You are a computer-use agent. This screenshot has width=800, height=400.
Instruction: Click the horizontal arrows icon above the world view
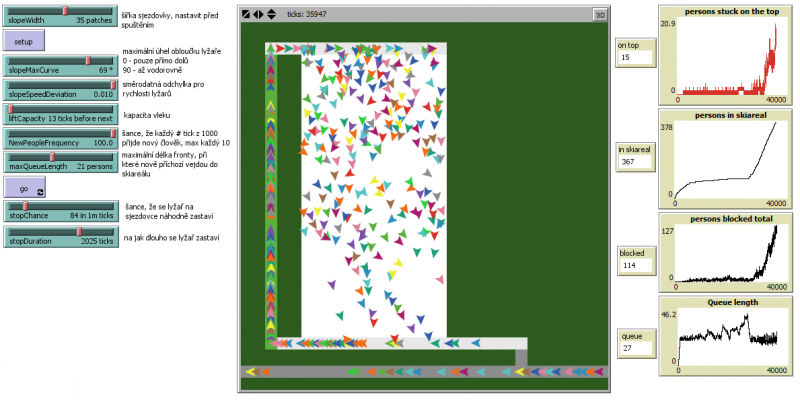(x=259, y=15)
